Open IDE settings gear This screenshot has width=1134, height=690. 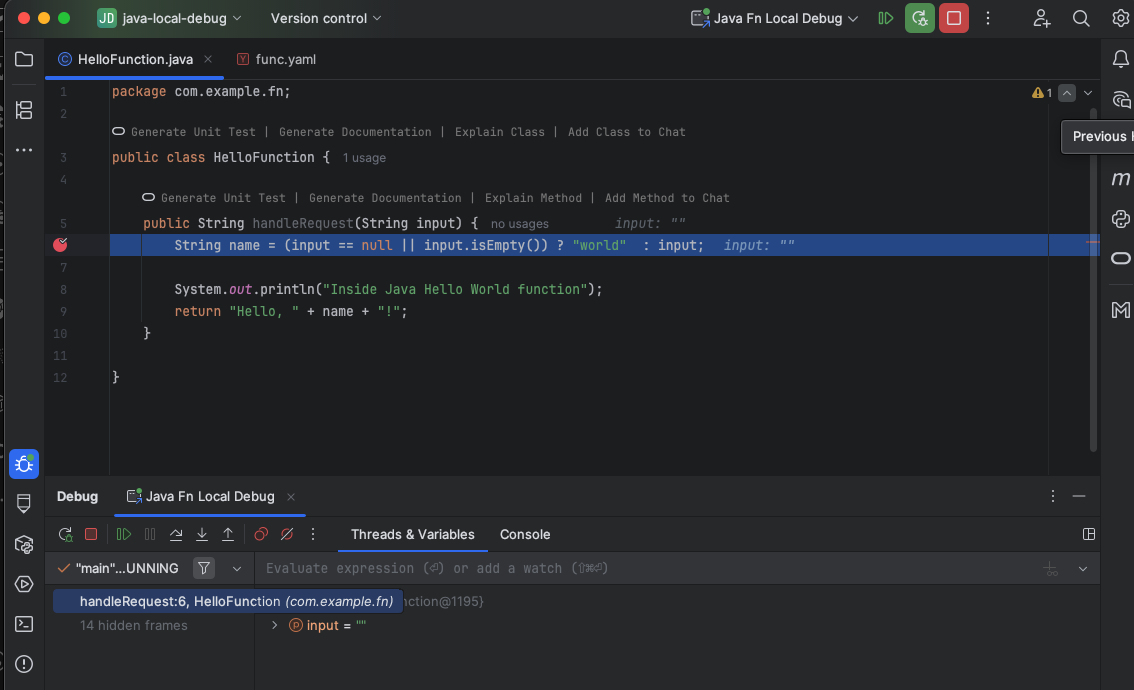(x=1120, y=19)
